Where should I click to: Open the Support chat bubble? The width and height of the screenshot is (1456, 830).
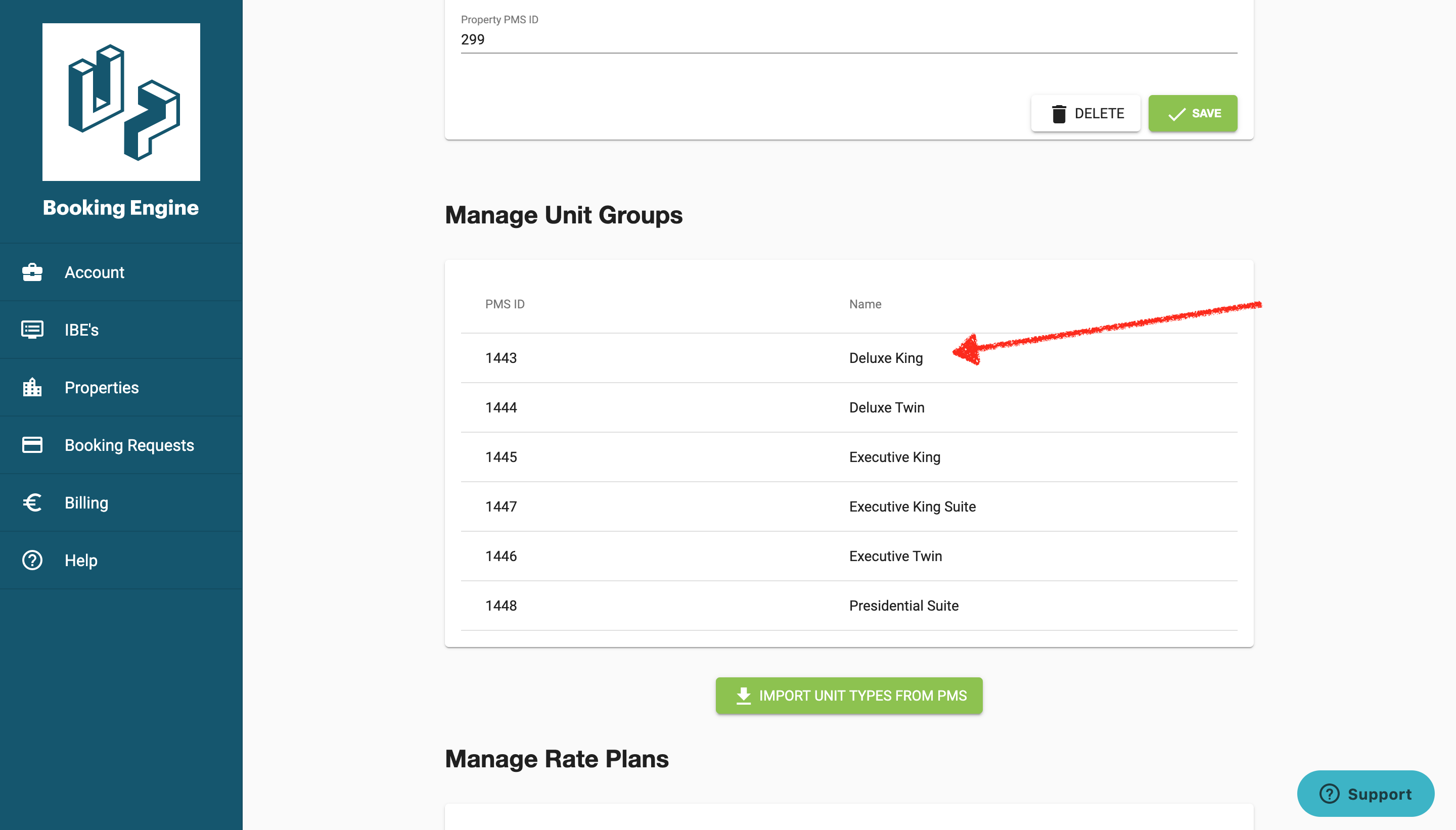(1366, 793)
